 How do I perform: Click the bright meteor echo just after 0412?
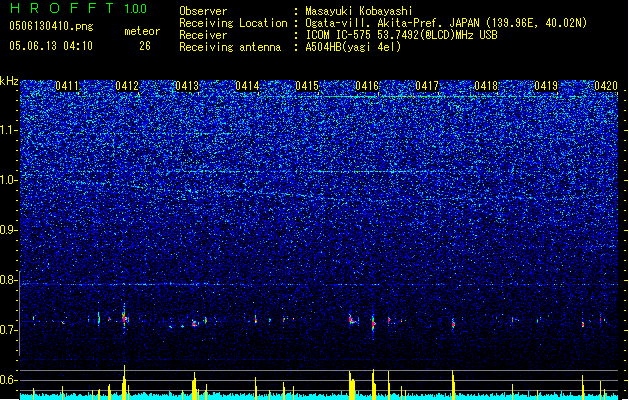pos(125,319)
